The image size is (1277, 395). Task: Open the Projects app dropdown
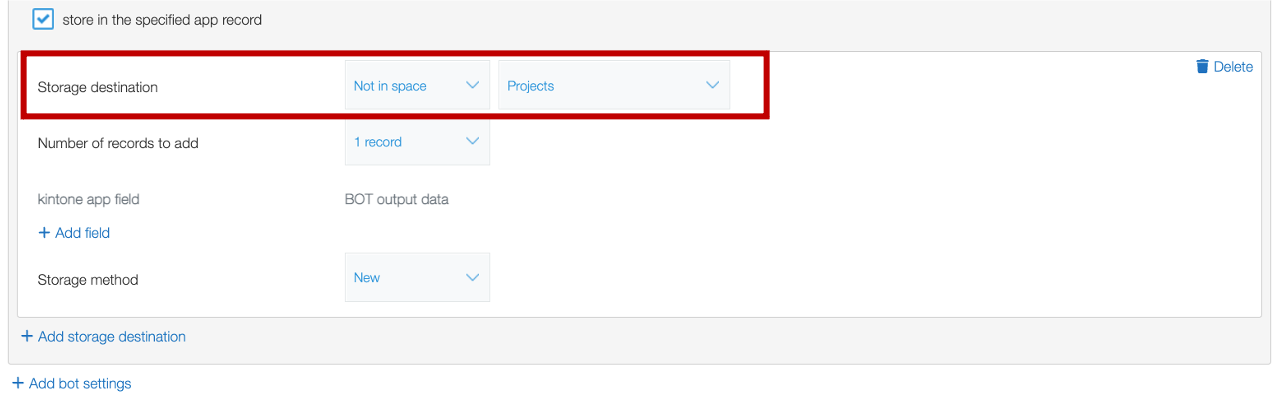(x=614, y=85)
